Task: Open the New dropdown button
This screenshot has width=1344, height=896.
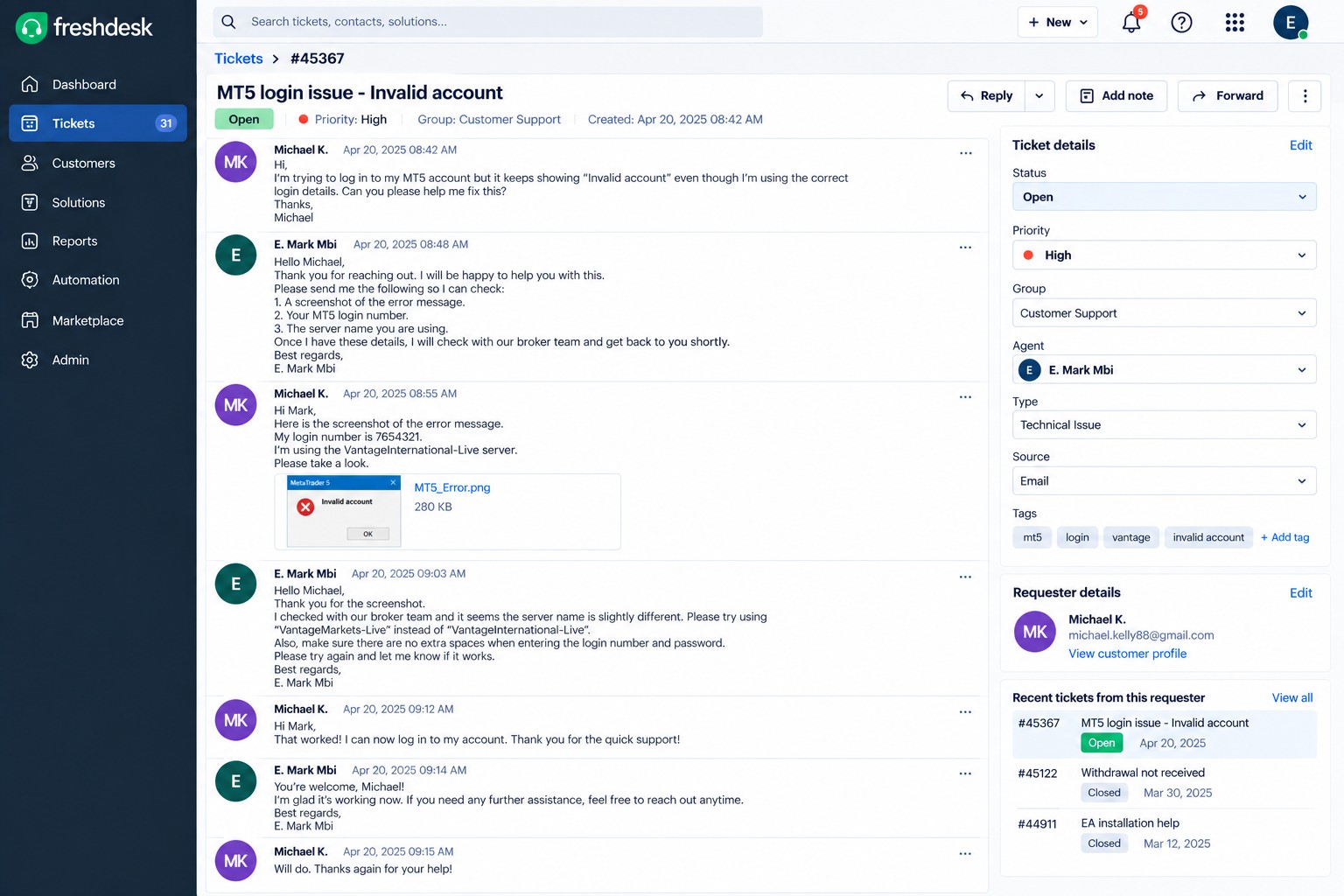Action: click(x=1058, y=22)
